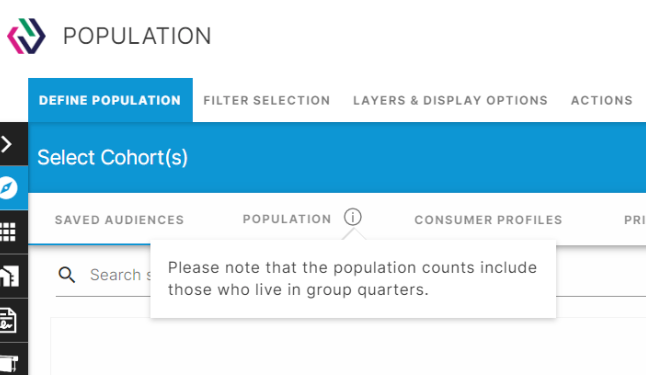Click the magnifying glass search icon

(x=67, y=274)
